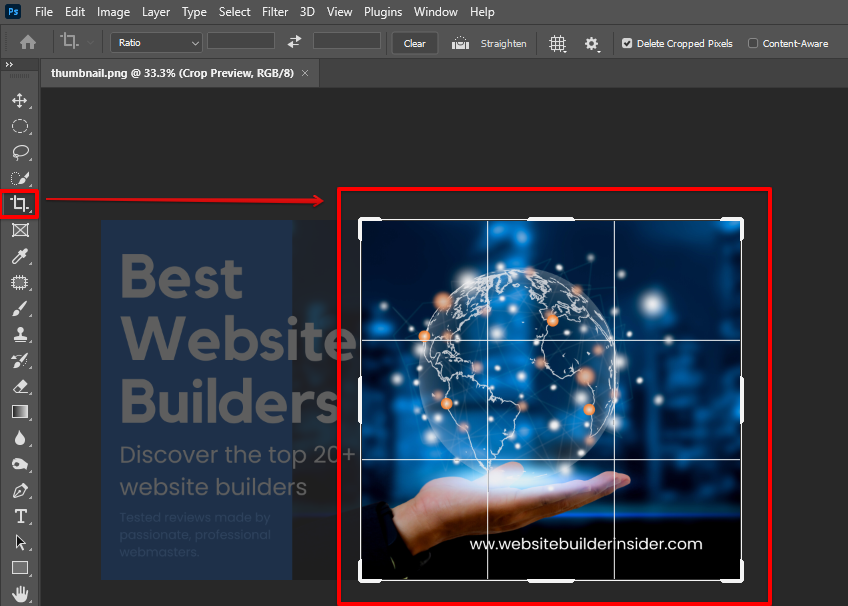Select the Elliptical Marquee tool
The height and width of the screenshot is (606, 848).
click(x=19, y=127)
